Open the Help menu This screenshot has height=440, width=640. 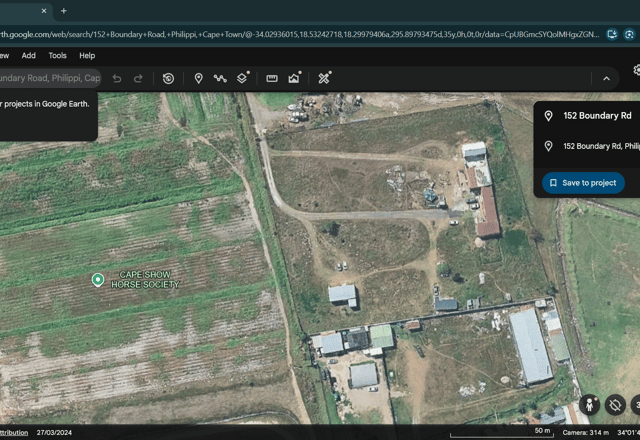click(87, 56)
